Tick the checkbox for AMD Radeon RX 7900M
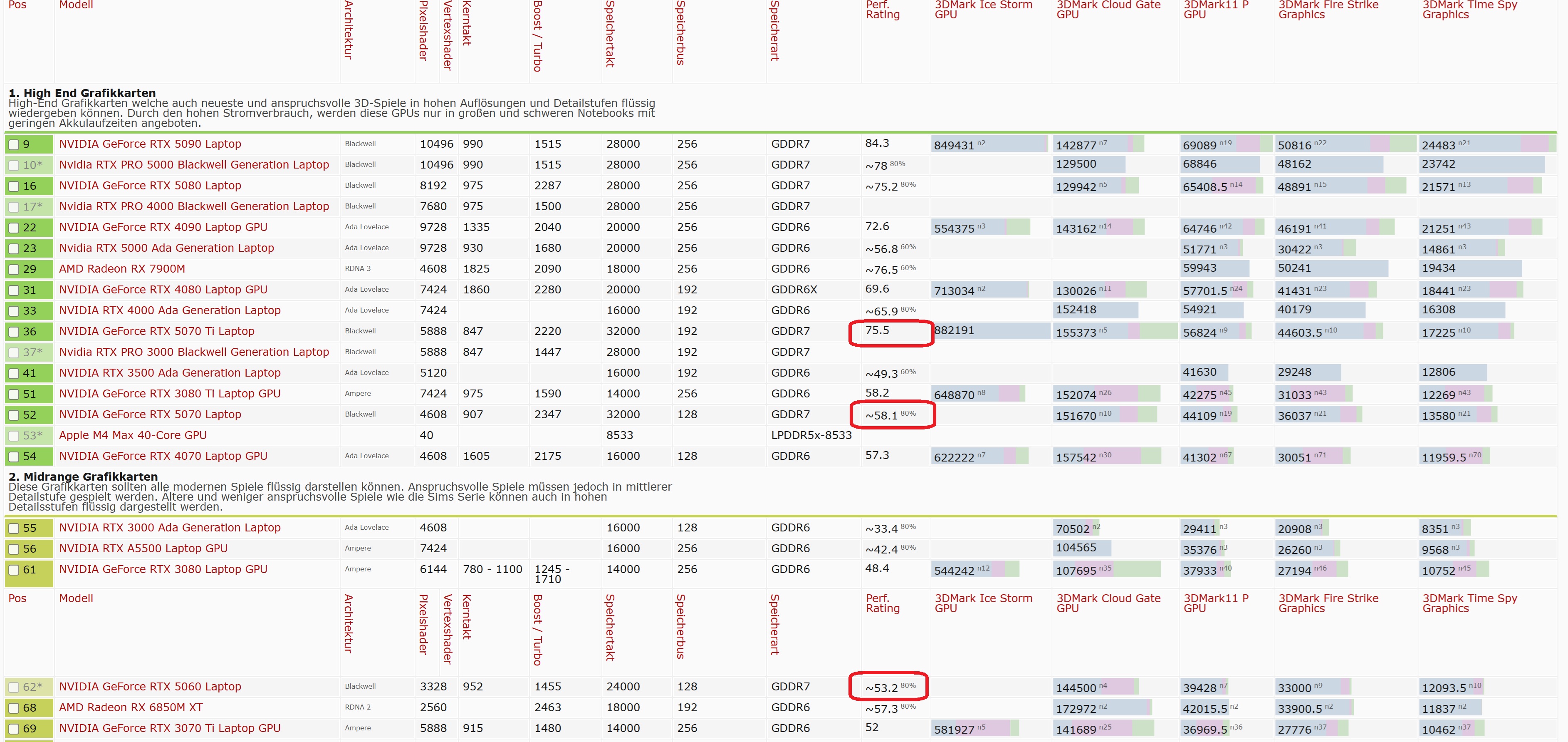Viewport: 1568px width, 742px height. [x=14, y=269]
